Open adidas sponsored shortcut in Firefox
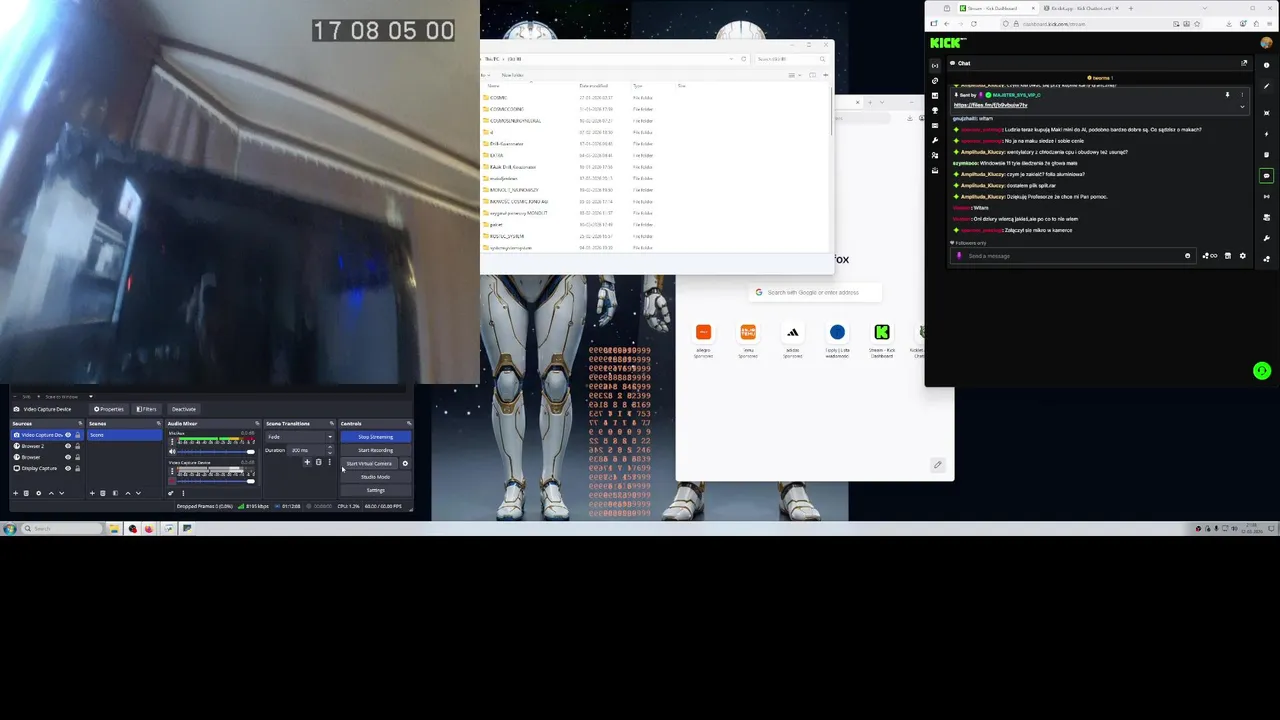The width and height of the screenshot is (1280, 720). [x=792, y=338]
